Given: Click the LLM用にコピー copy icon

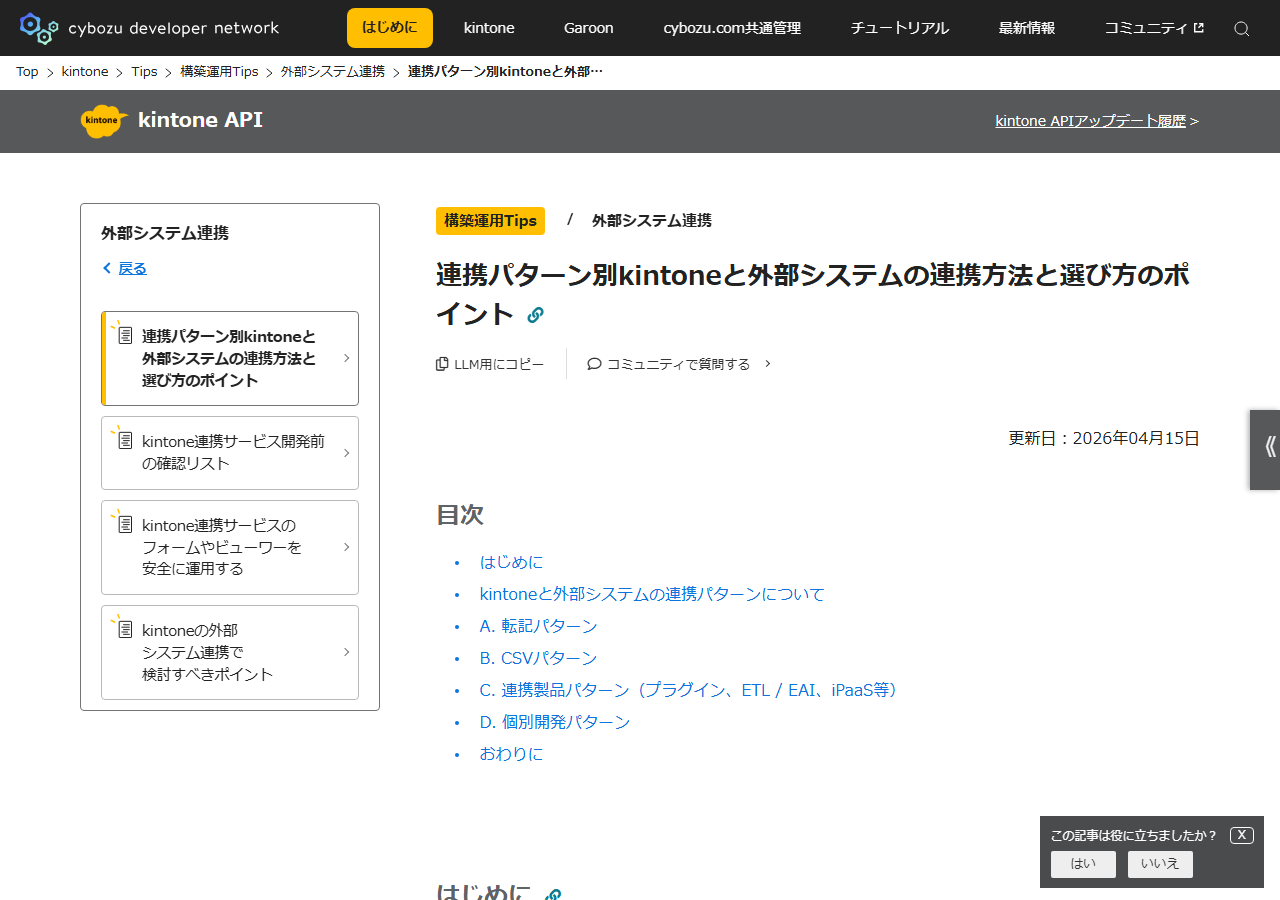Looking at the screenshot, I should pyautogui.click(x=442, y=364).
